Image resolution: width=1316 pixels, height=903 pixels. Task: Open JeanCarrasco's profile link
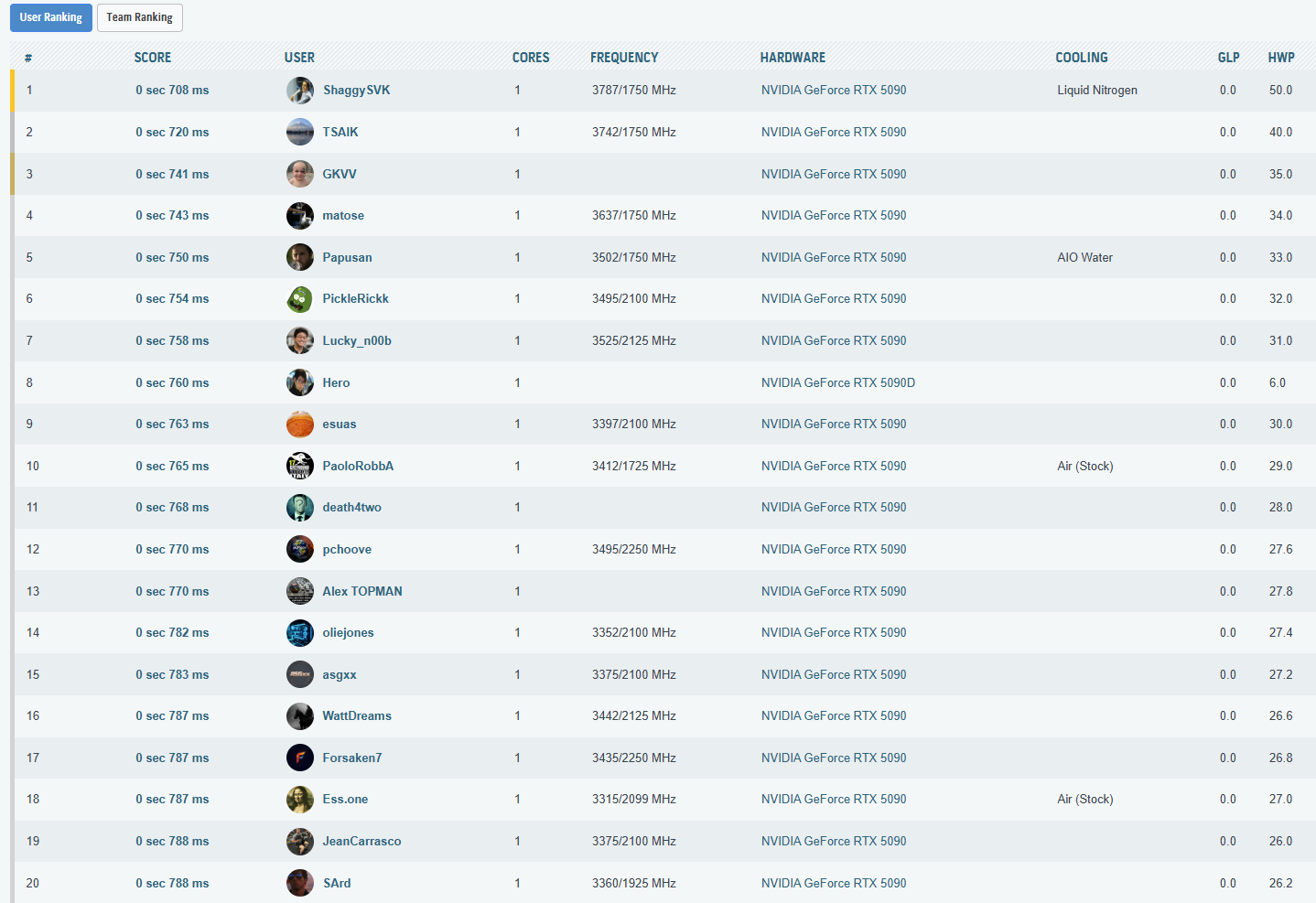(361, 842)
